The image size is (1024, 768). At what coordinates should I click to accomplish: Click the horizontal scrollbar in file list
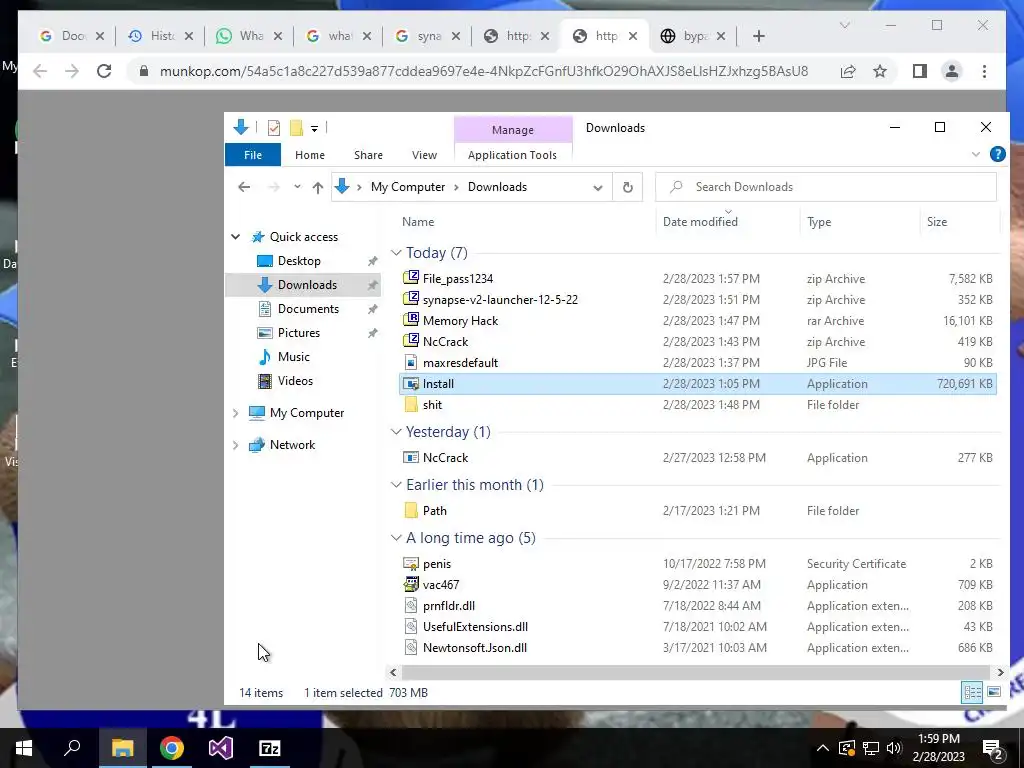click(x=696, y=672)
